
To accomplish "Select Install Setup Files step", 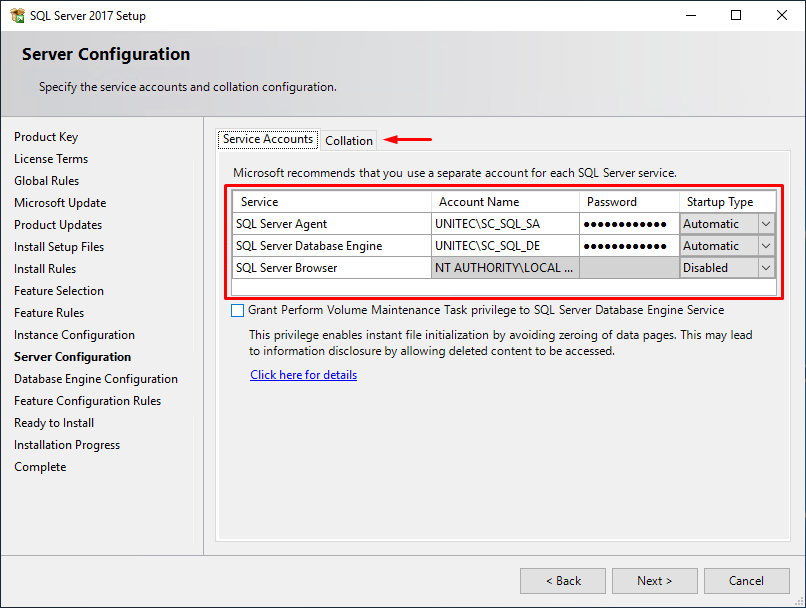I will click(x=59, y=247).
